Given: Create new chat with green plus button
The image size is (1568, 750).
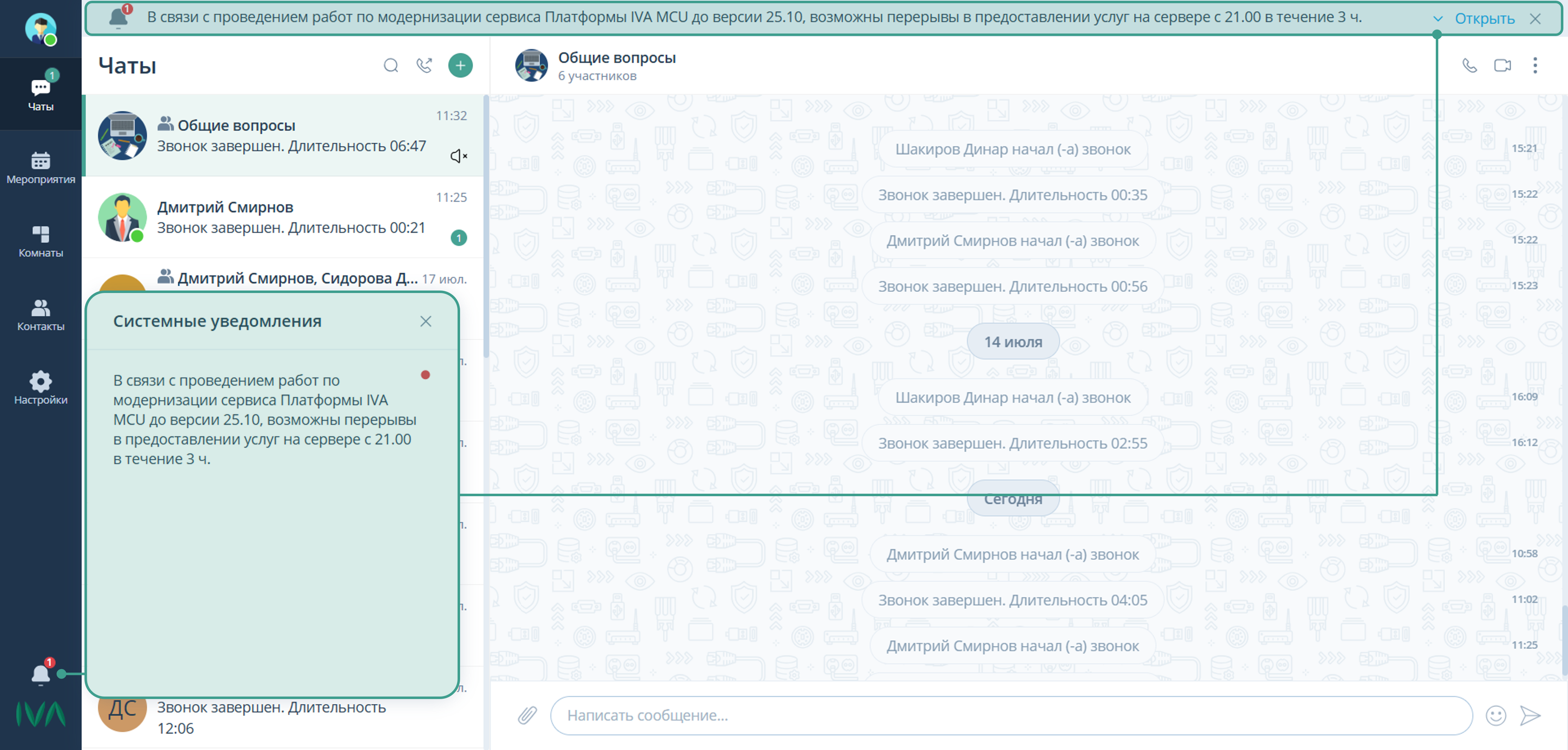Looking at the screenshot, I should (x=460, y=65).
